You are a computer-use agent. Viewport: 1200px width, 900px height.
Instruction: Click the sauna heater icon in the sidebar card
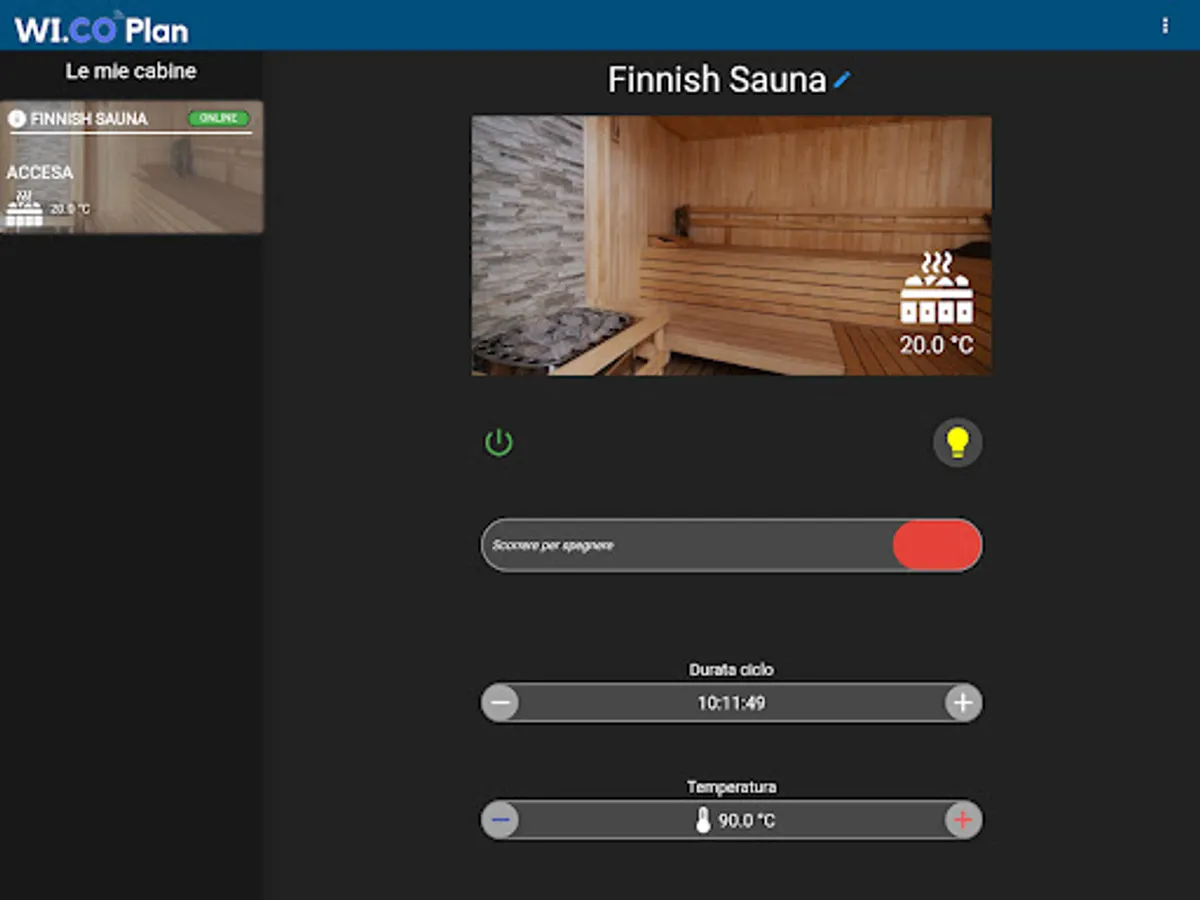point(25,209)
